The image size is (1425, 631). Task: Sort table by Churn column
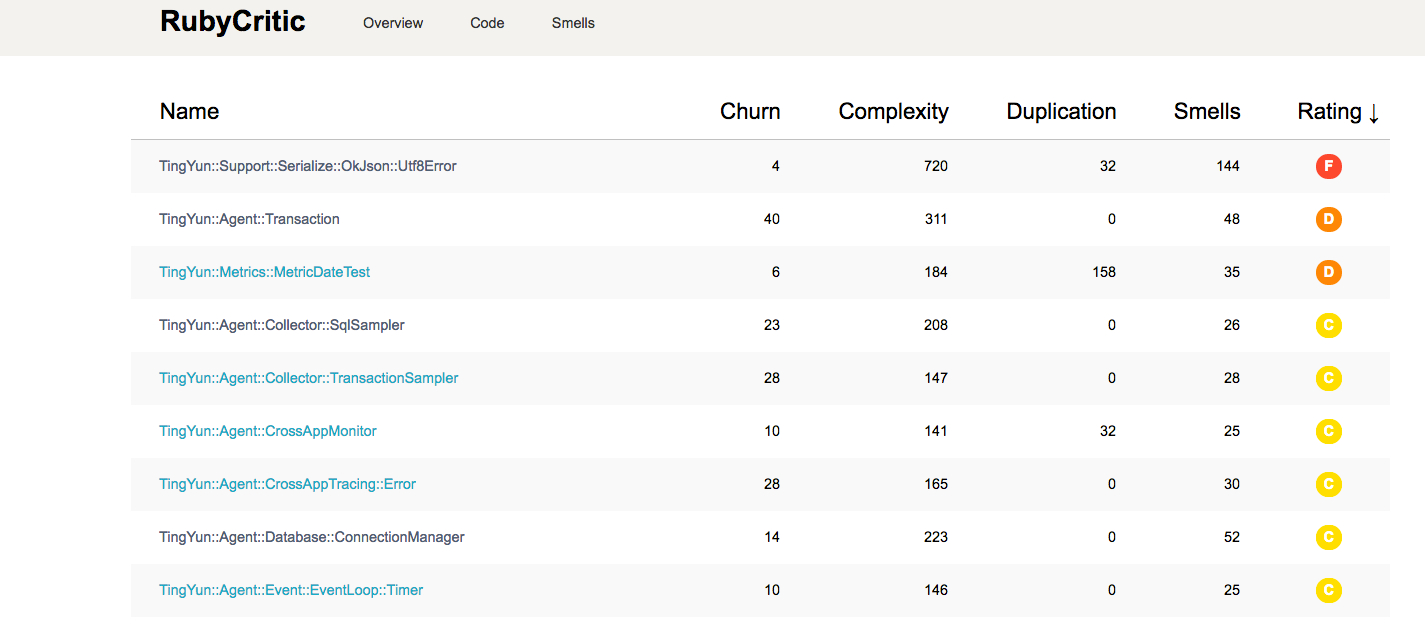click(x=750, y=112)
